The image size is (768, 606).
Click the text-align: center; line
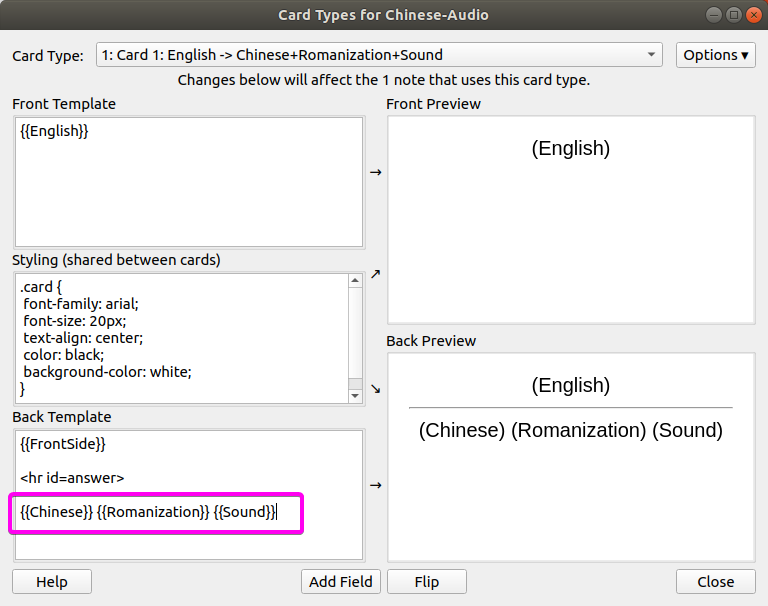[x=83, y=338]
